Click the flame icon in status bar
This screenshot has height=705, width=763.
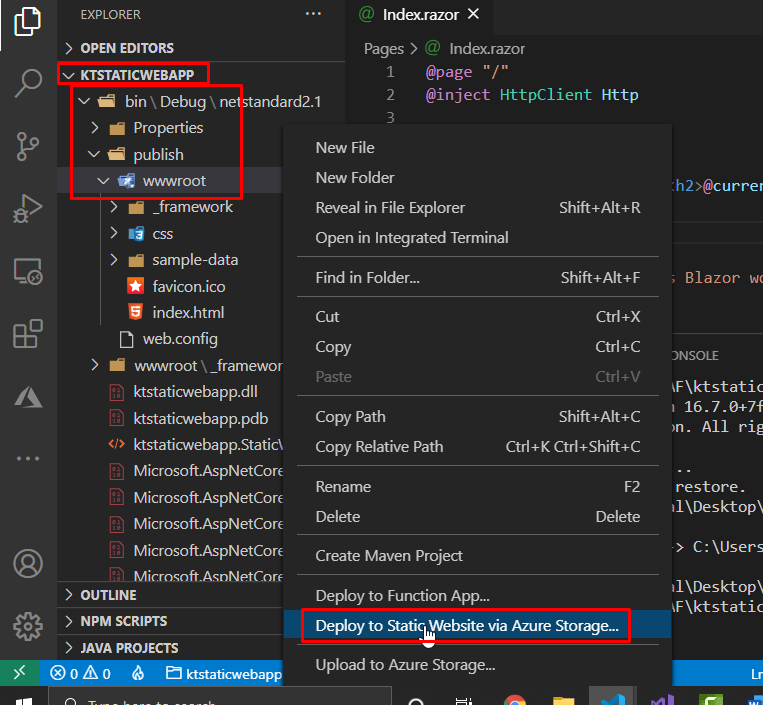138,673
